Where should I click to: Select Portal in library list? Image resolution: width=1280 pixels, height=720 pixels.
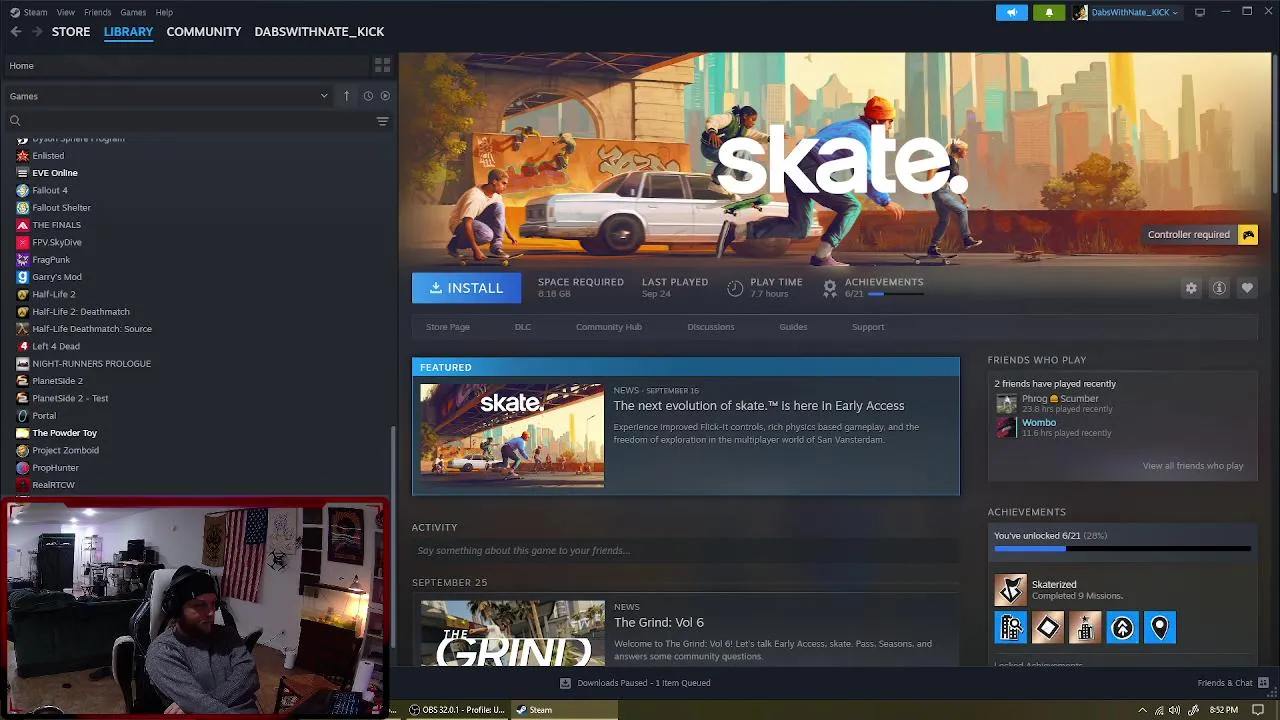pos(44,416)
